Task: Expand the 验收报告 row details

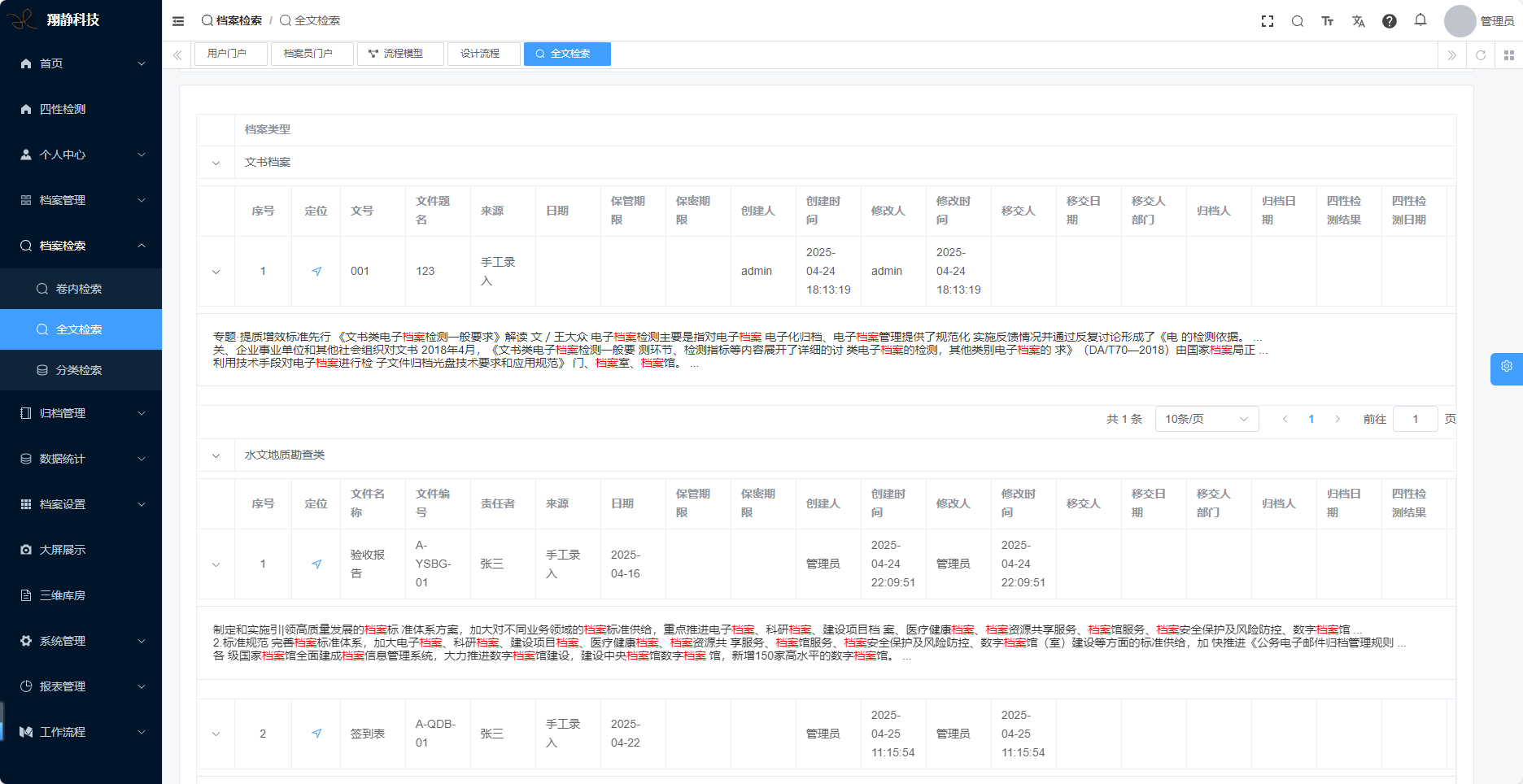Action: pyautogui.click(x=216, y=564)
